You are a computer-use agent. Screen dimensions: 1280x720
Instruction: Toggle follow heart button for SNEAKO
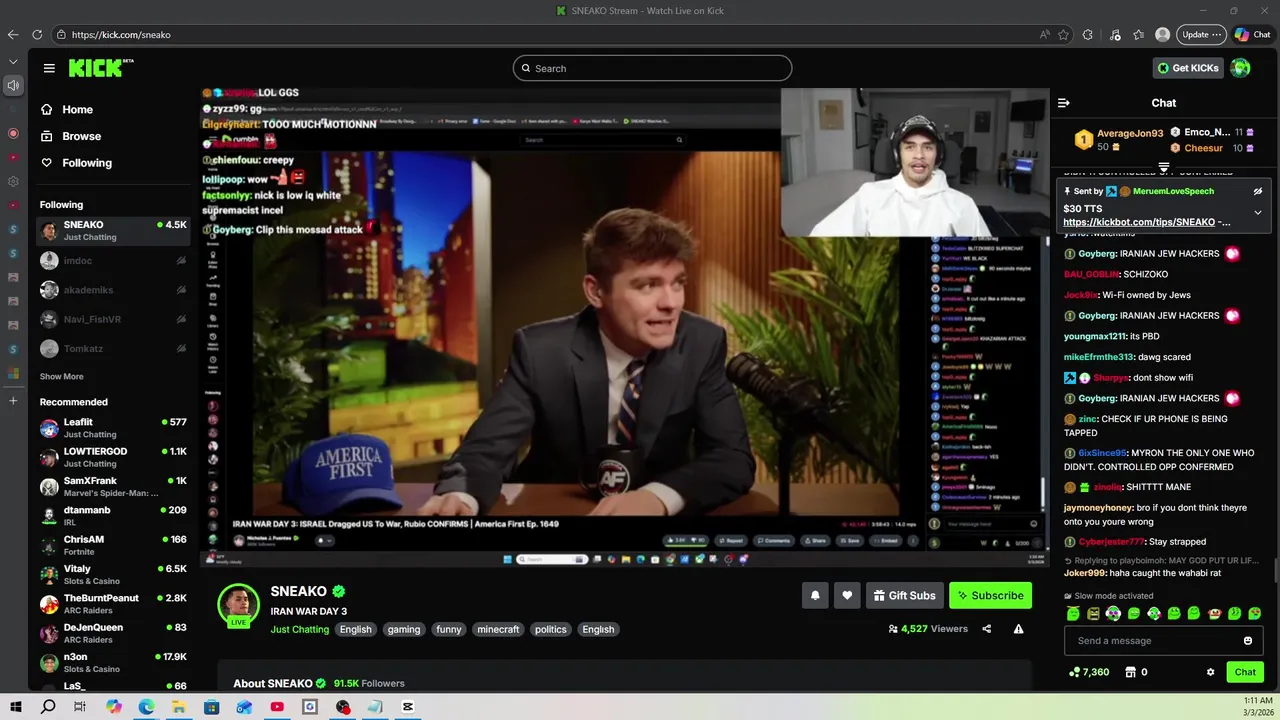pos(847,595)
